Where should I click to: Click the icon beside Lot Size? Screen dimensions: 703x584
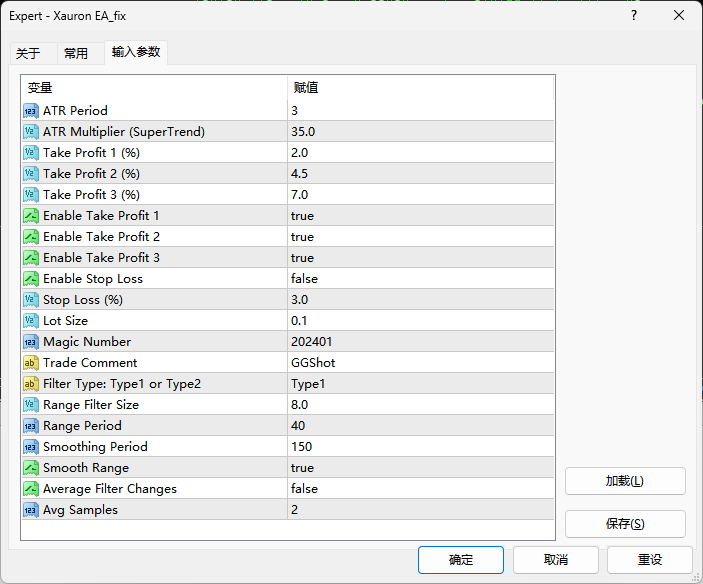coord(31,321)
